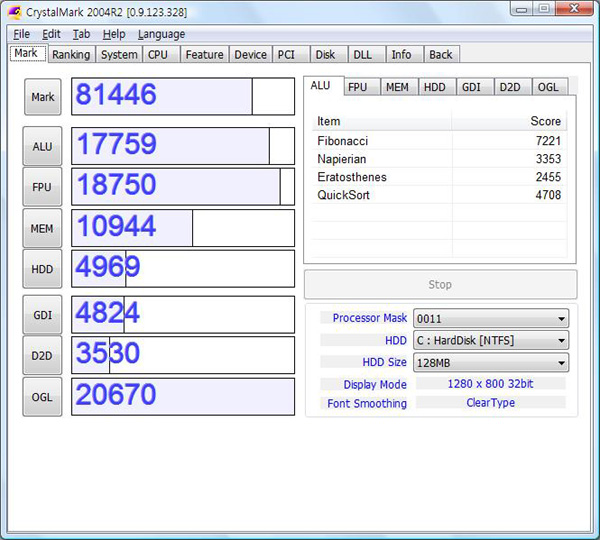This screenshot has width=600, height=540.
Task: Click the Font Smoothing label
Action: pos(367,403)
